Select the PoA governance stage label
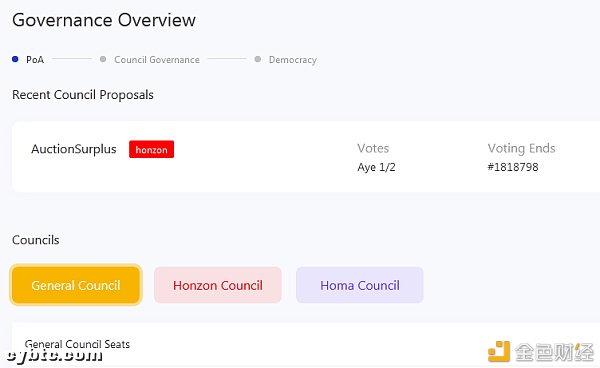The height and width of the screenshot is (368, 600). point(35,60)
